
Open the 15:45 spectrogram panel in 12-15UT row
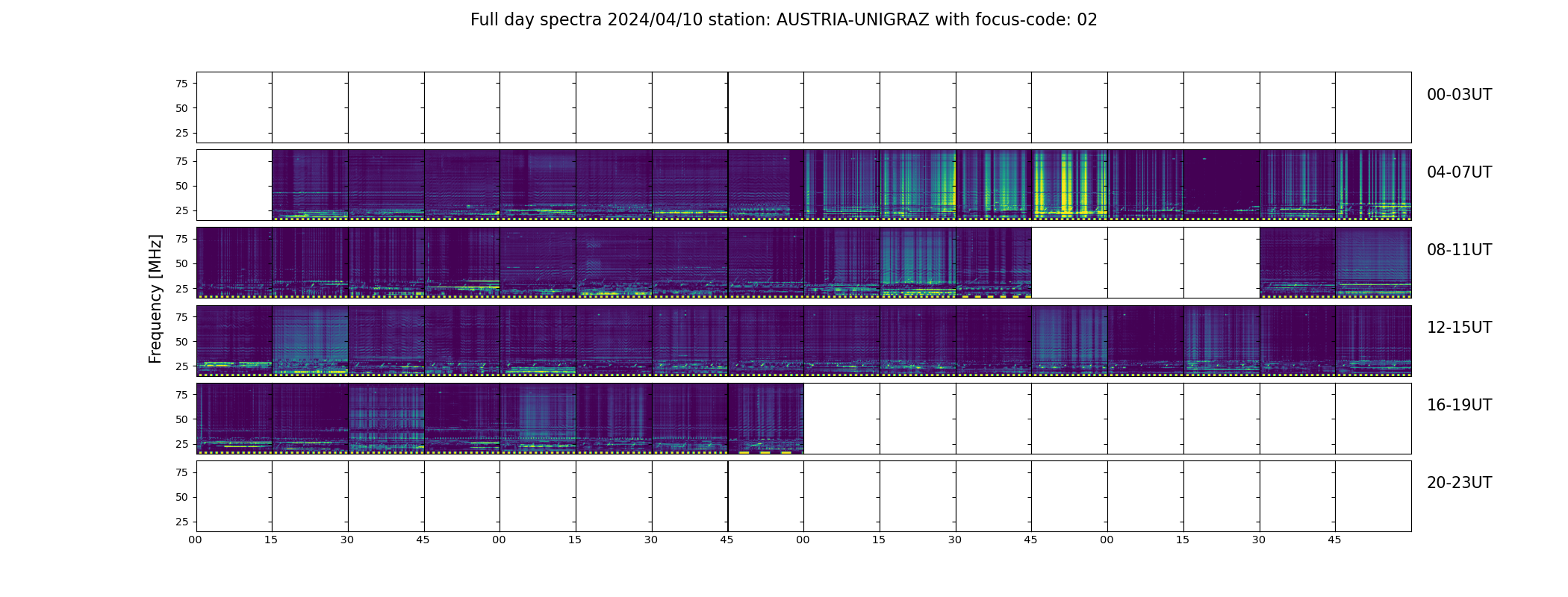click(x=1373, y=340)
